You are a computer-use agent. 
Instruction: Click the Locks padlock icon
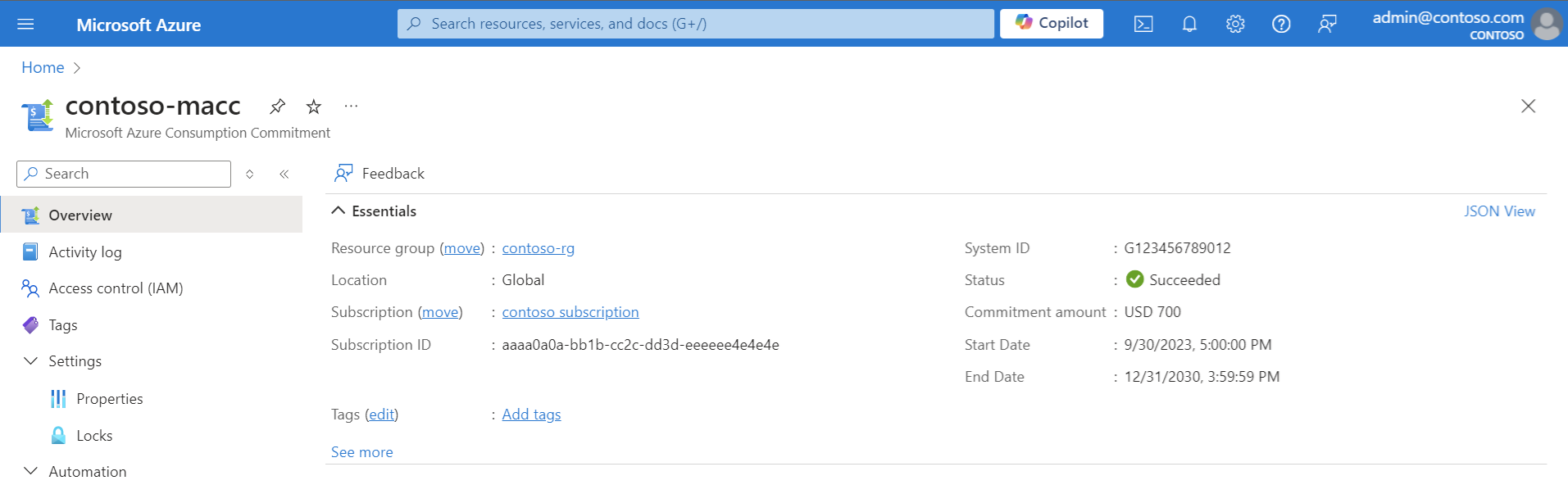[58, 435]
